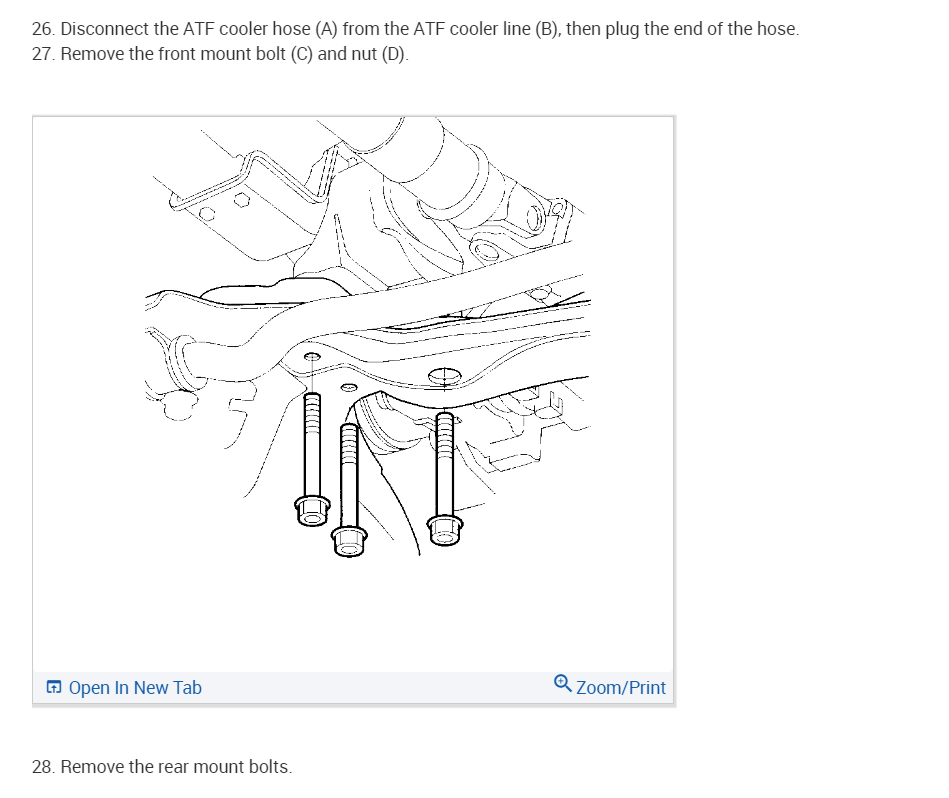Screen dimensions: 949x798
Task: Click the gray footer bar between the links
Action: pos(377,688)
